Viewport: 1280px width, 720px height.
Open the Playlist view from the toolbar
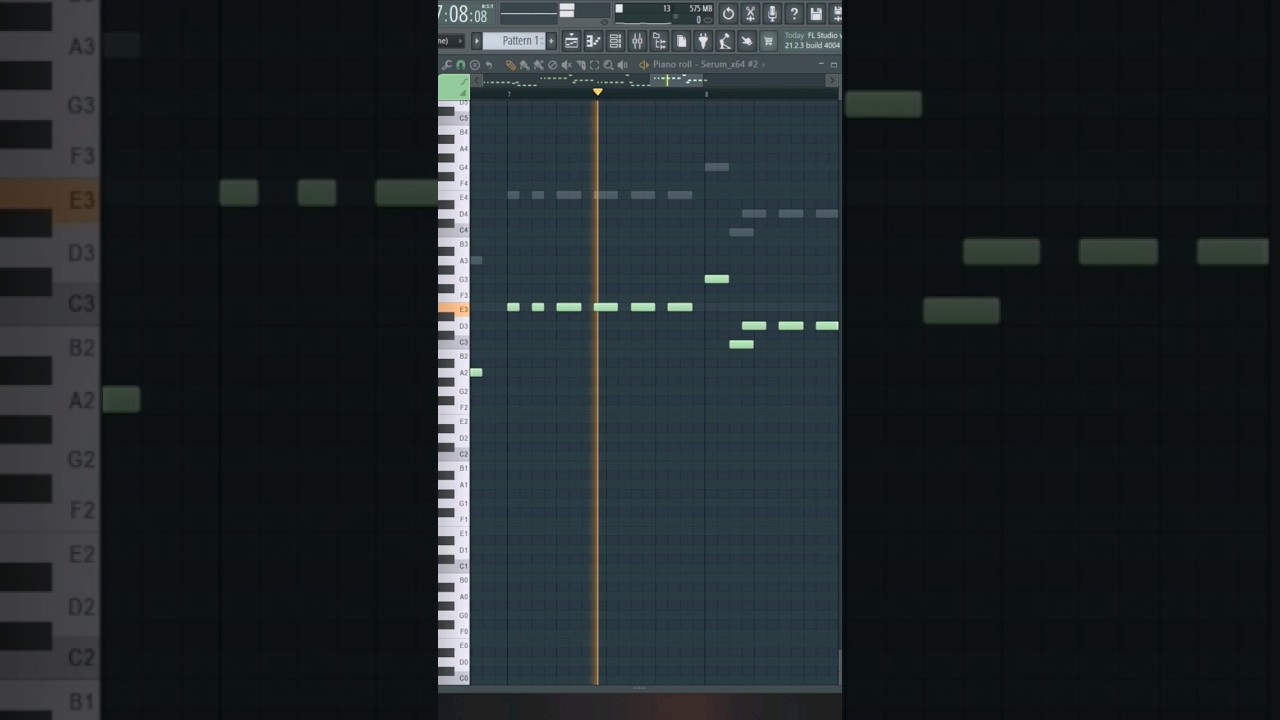tap(571, 41)
